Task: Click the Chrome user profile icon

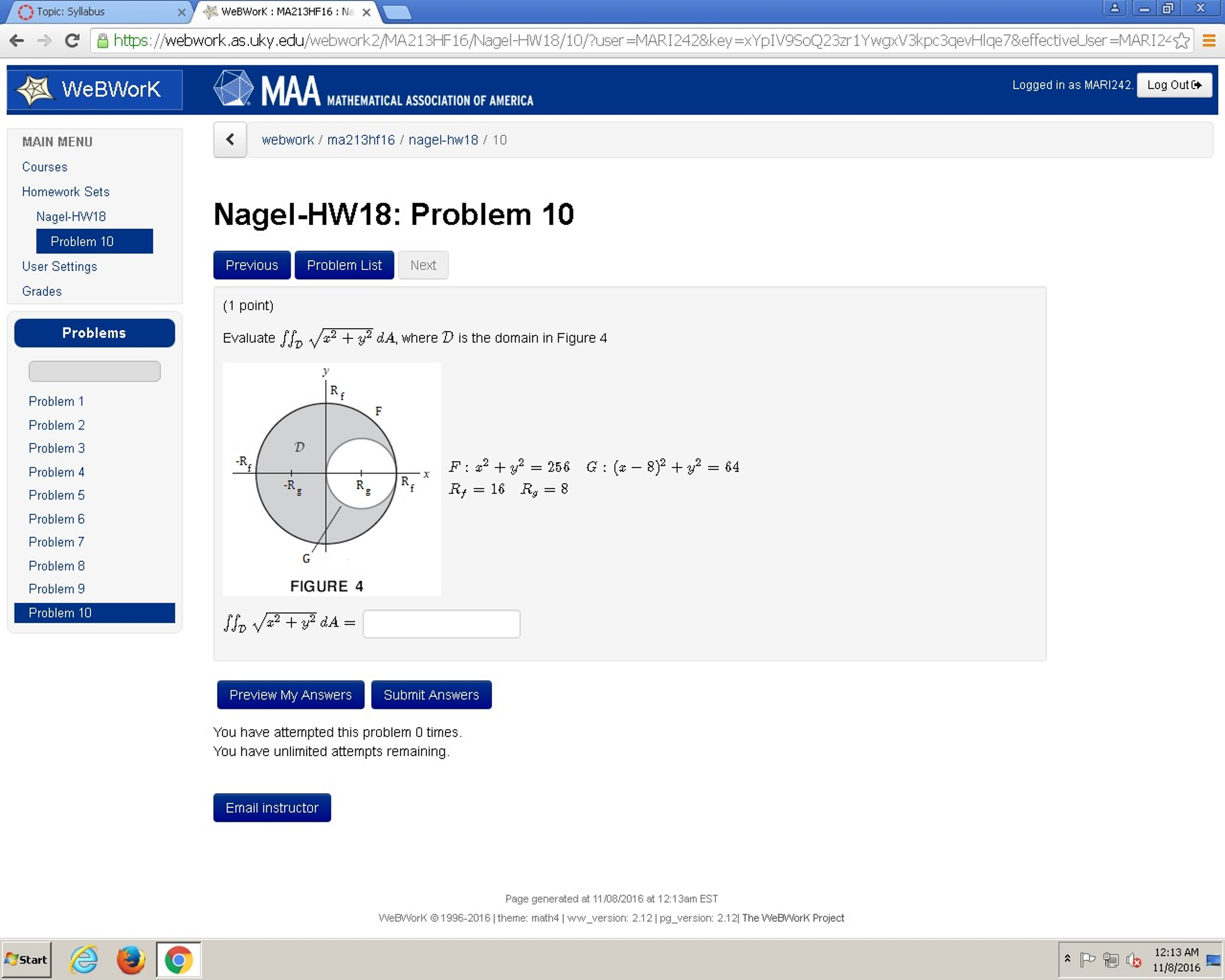Action: coord(1114,8)
